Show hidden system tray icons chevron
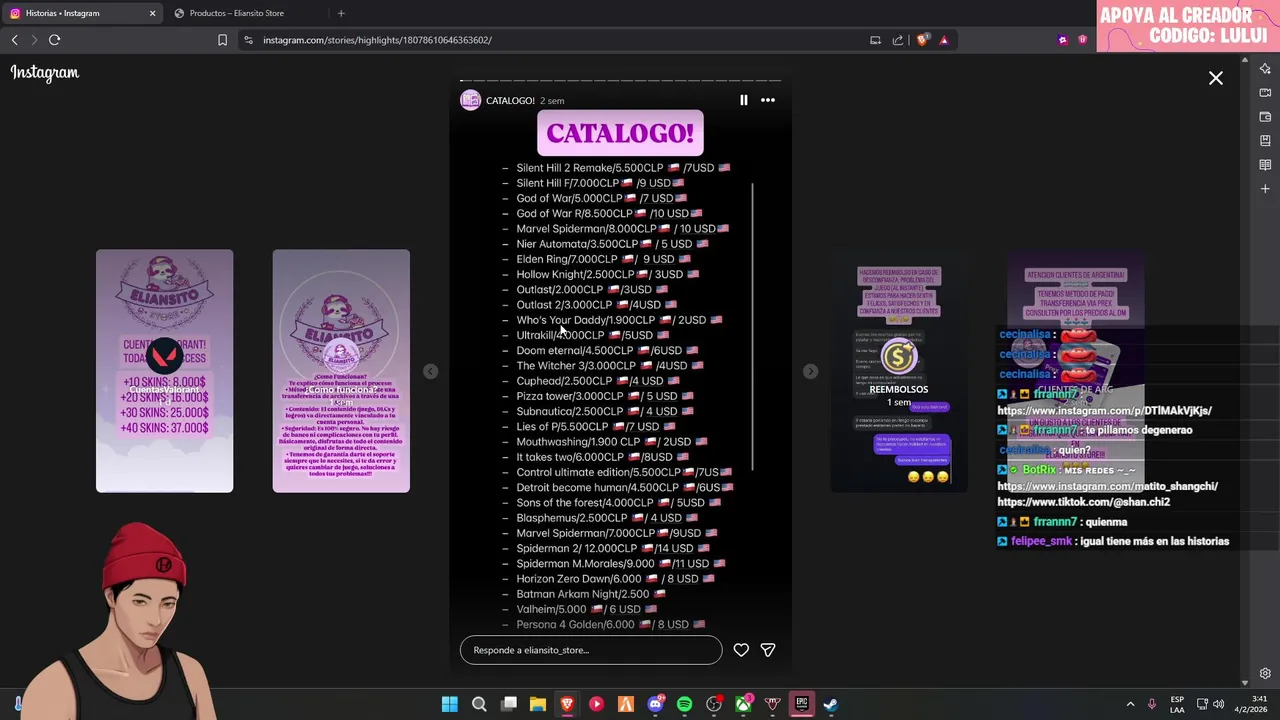 [x=1130, y=704]
